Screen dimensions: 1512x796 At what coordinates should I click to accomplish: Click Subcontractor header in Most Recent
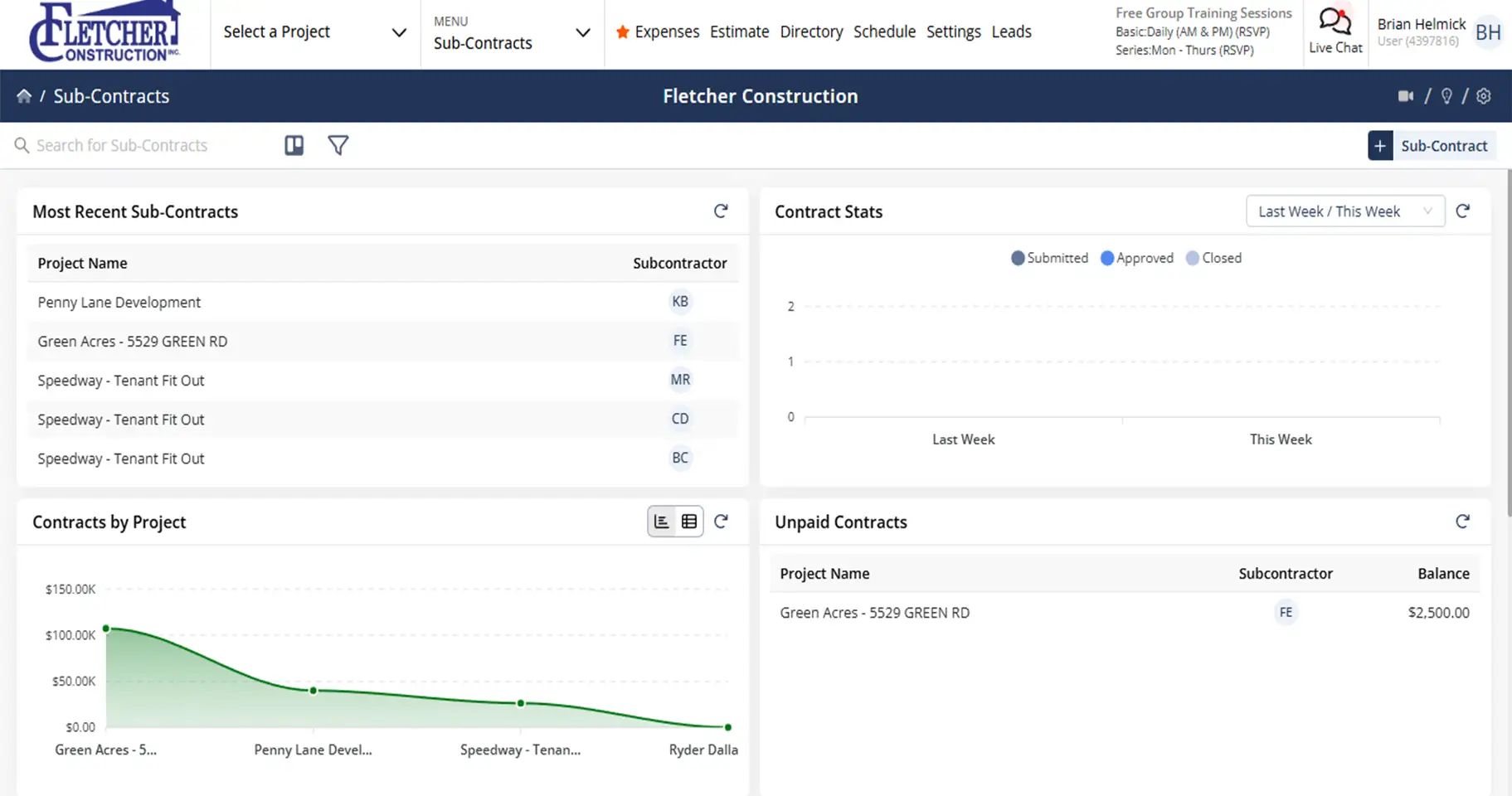point(679,263)
